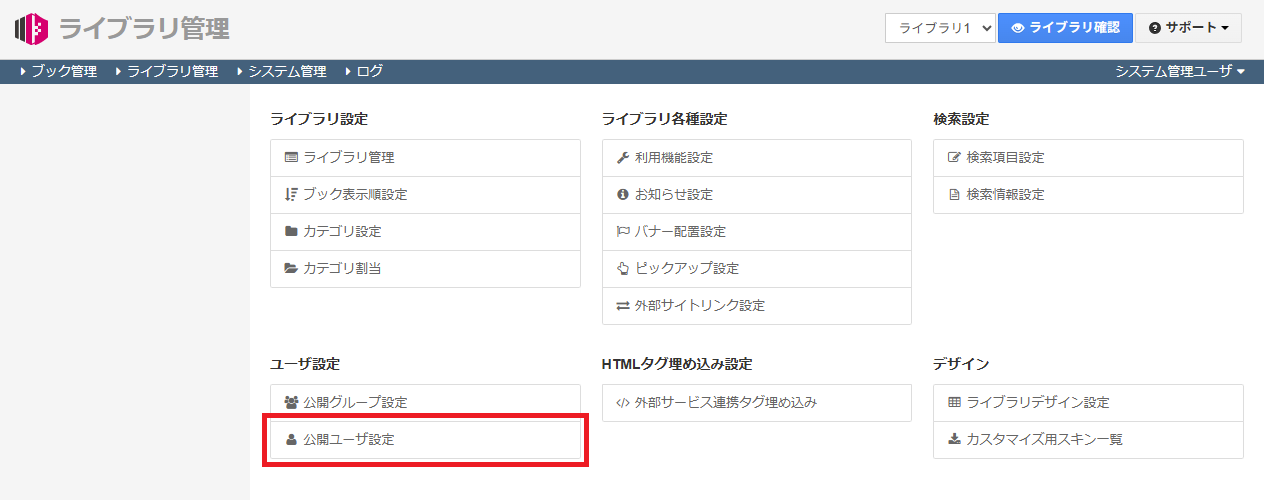Click the お知らせ設定 info icon
The image size is (1264, 500).
coord(622,195)
